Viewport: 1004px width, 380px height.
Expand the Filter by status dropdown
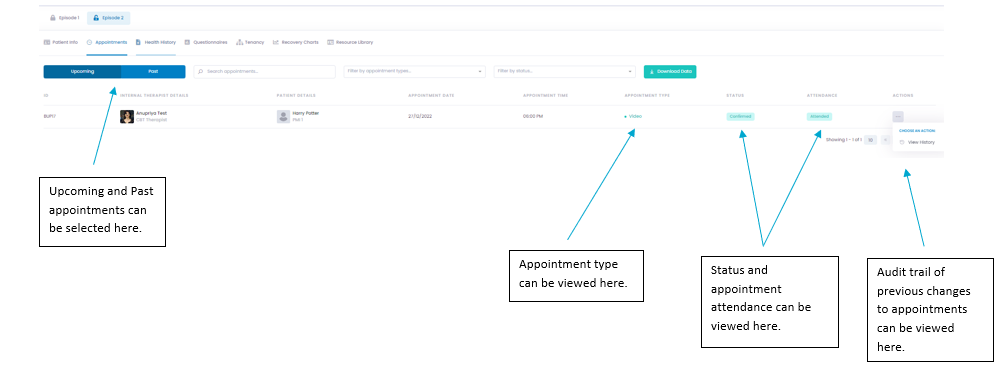565,72
